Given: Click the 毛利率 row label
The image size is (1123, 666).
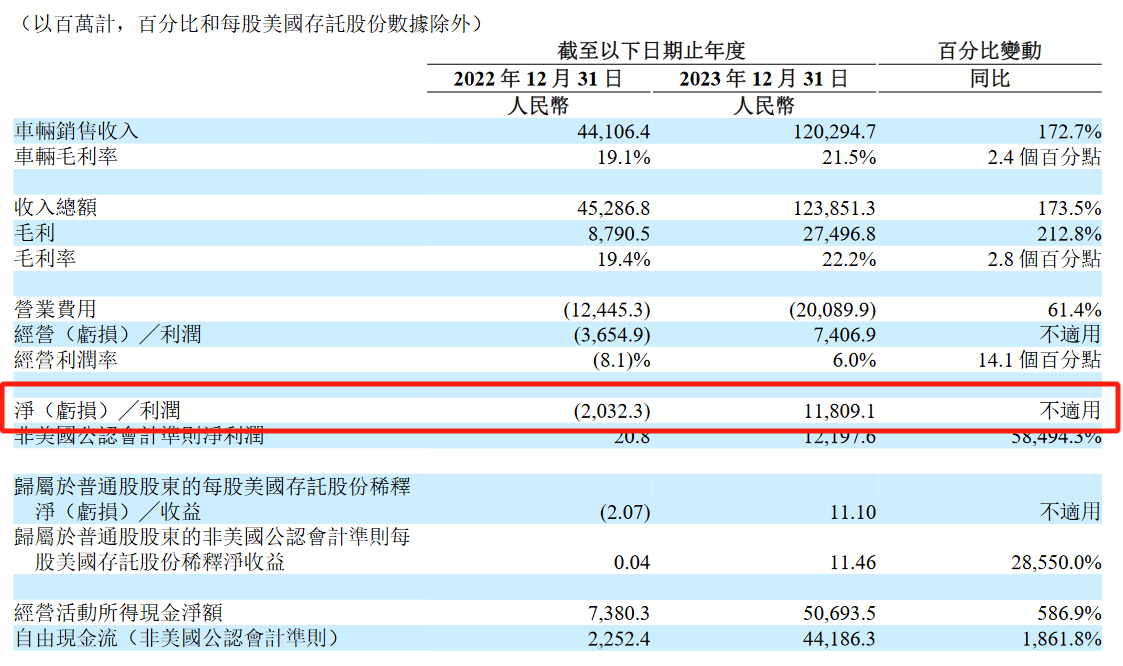Looking at the screenshot, I should coord(45,259).
